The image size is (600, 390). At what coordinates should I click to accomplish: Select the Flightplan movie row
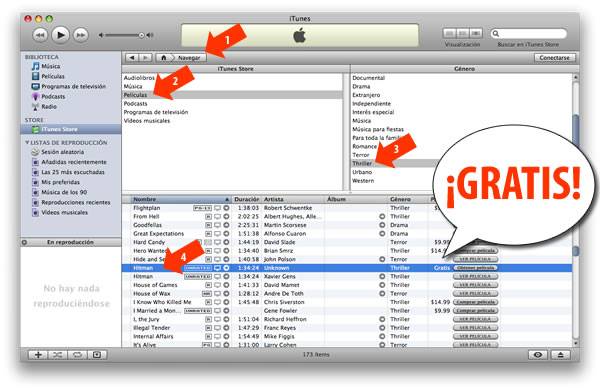[347, 208]
